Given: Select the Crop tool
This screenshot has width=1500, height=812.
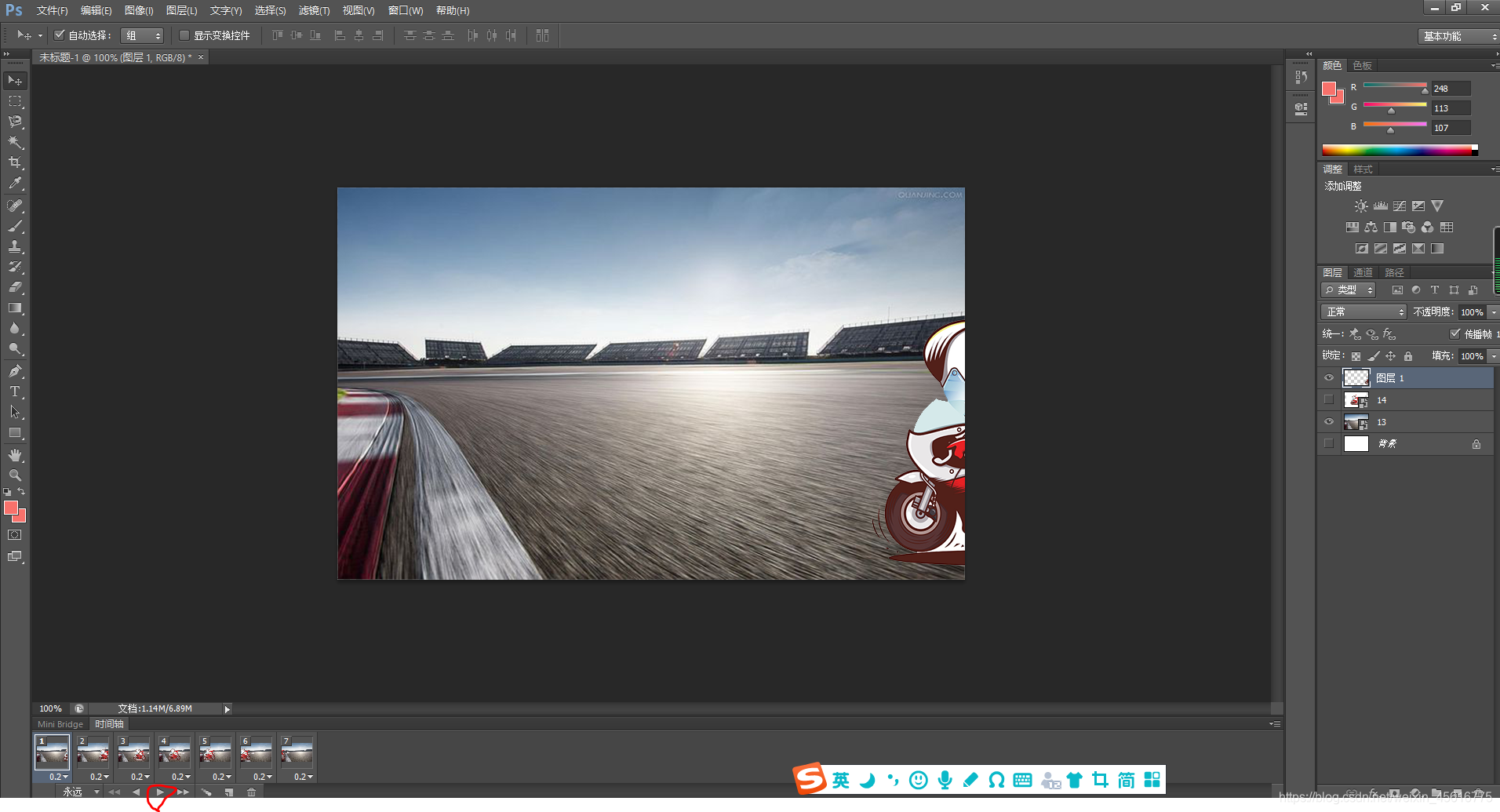Looking at the screenshot, I should tap(15, 162).
